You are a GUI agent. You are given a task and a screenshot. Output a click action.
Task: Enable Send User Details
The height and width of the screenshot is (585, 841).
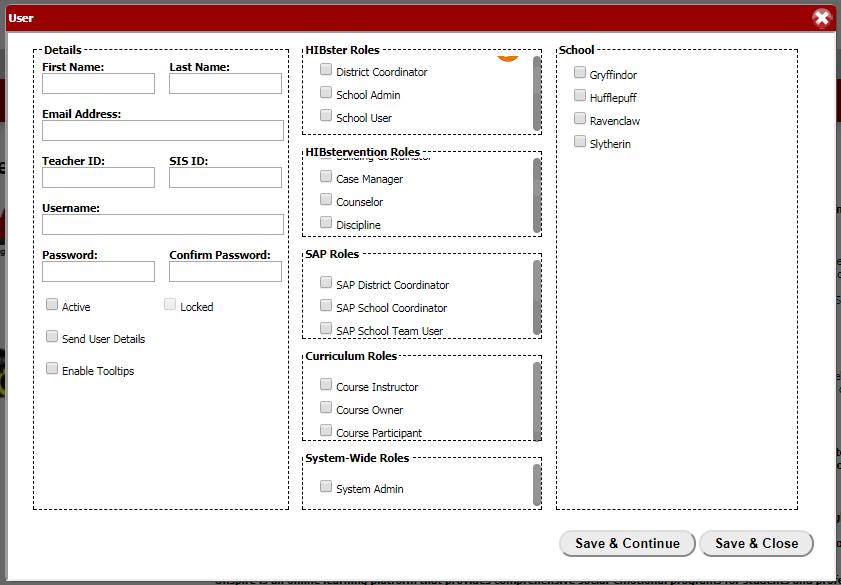tap(51, 336)
